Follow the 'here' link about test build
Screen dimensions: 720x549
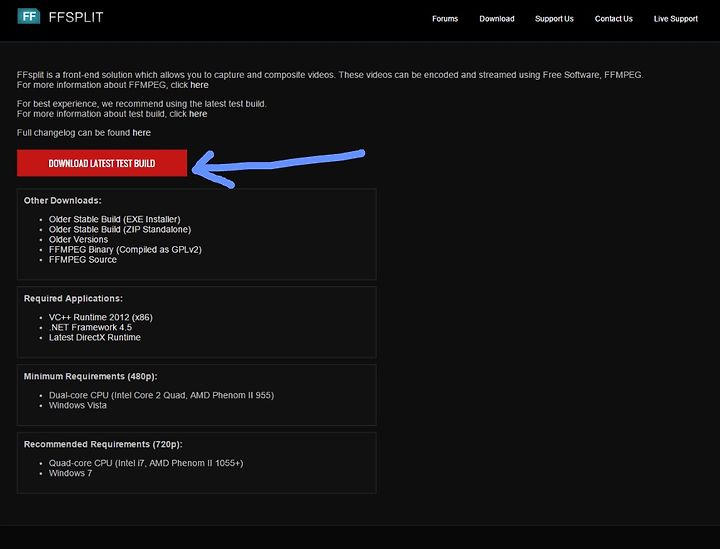pos(198,114)
